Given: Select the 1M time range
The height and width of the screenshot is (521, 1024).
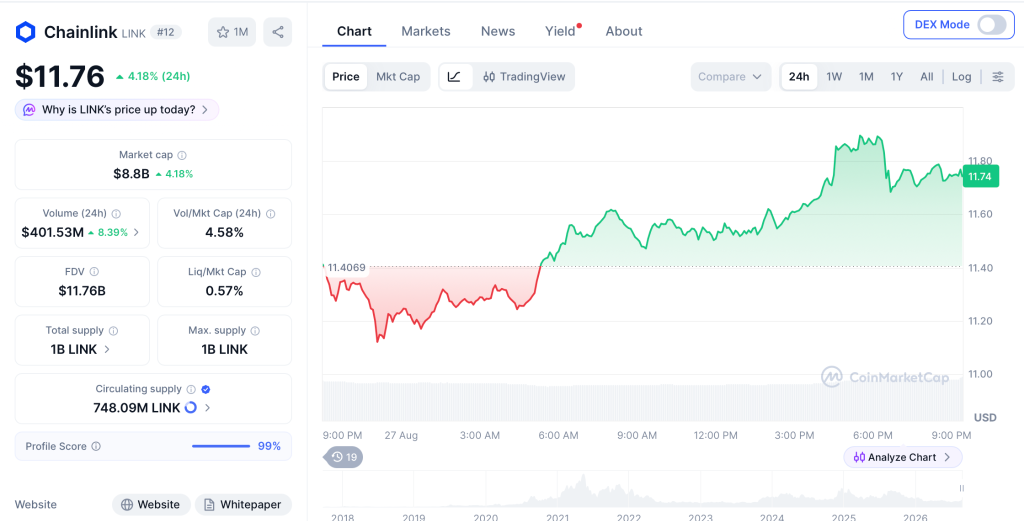Looking at the screenshot, I should (866, 76).
